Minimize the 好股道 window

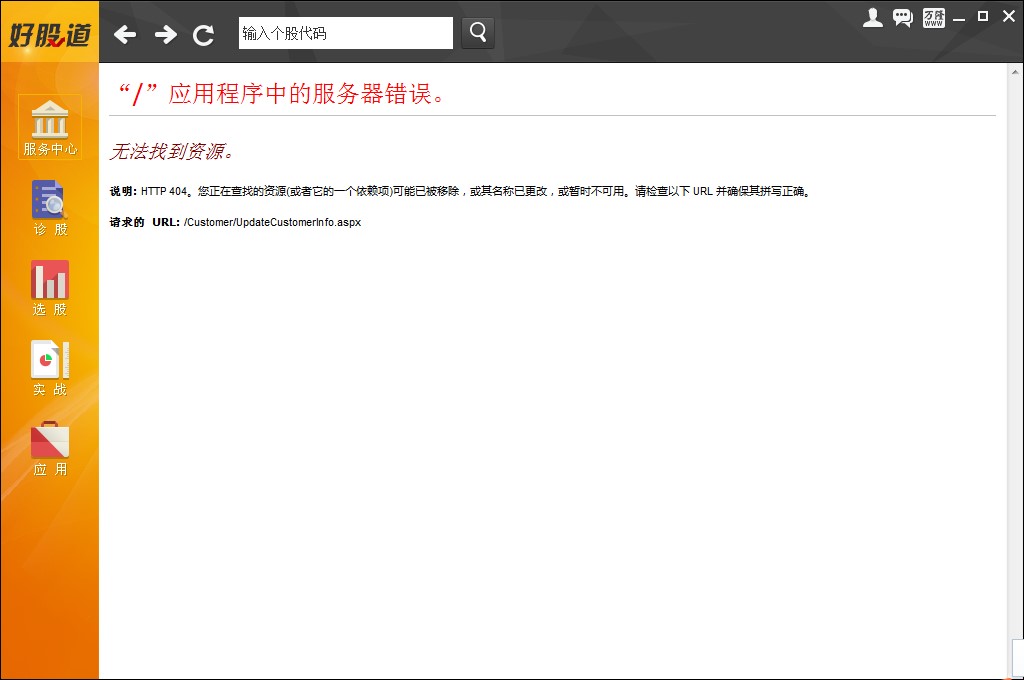960,18
